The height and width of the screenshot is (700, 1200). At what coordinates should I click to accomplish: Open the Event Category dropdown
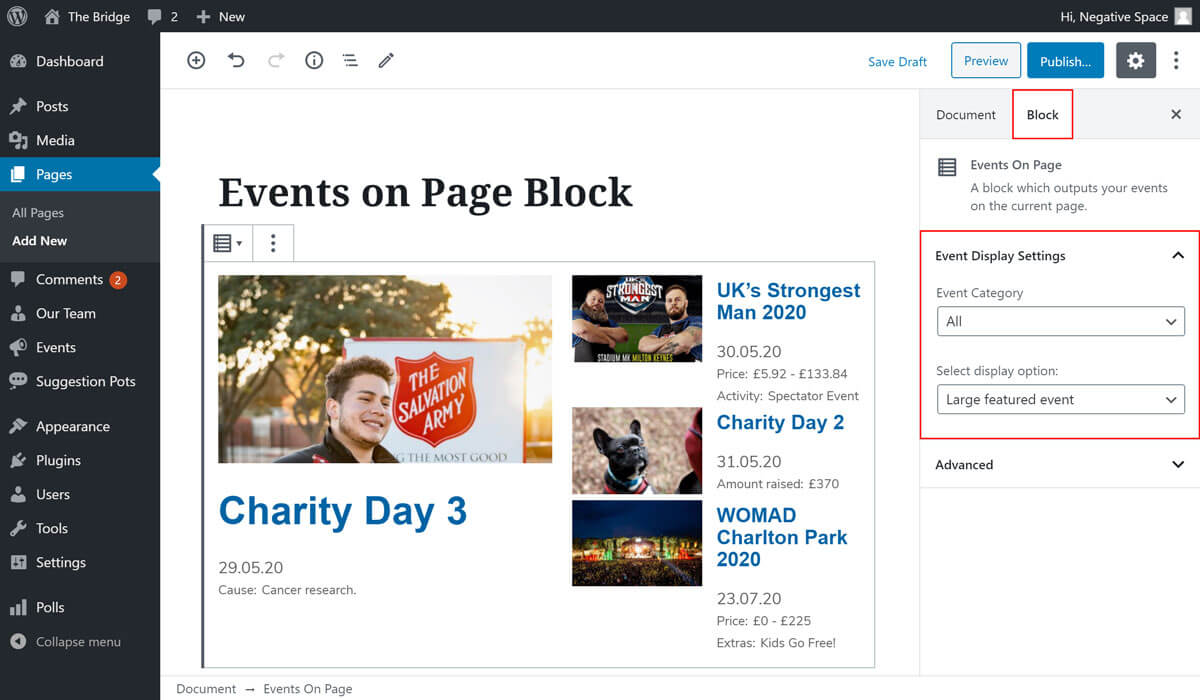coord(1060,322)
